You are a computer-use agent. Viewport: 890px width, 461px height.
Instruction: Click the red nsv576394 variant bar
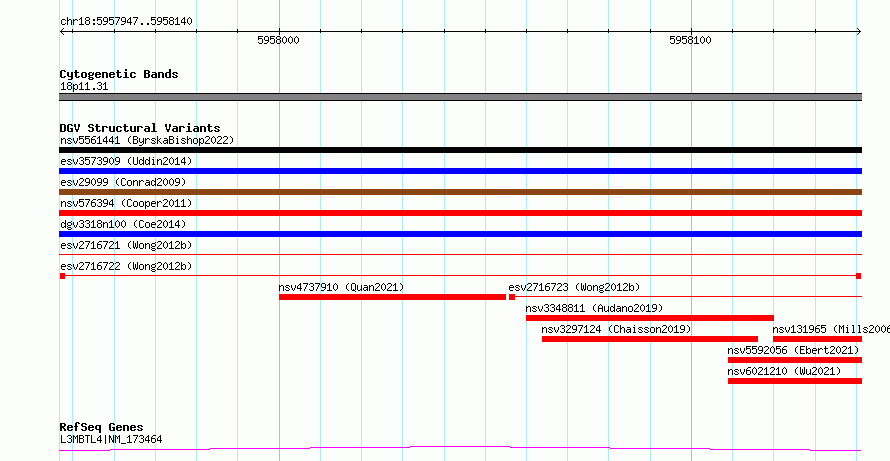tap(460, 213)
